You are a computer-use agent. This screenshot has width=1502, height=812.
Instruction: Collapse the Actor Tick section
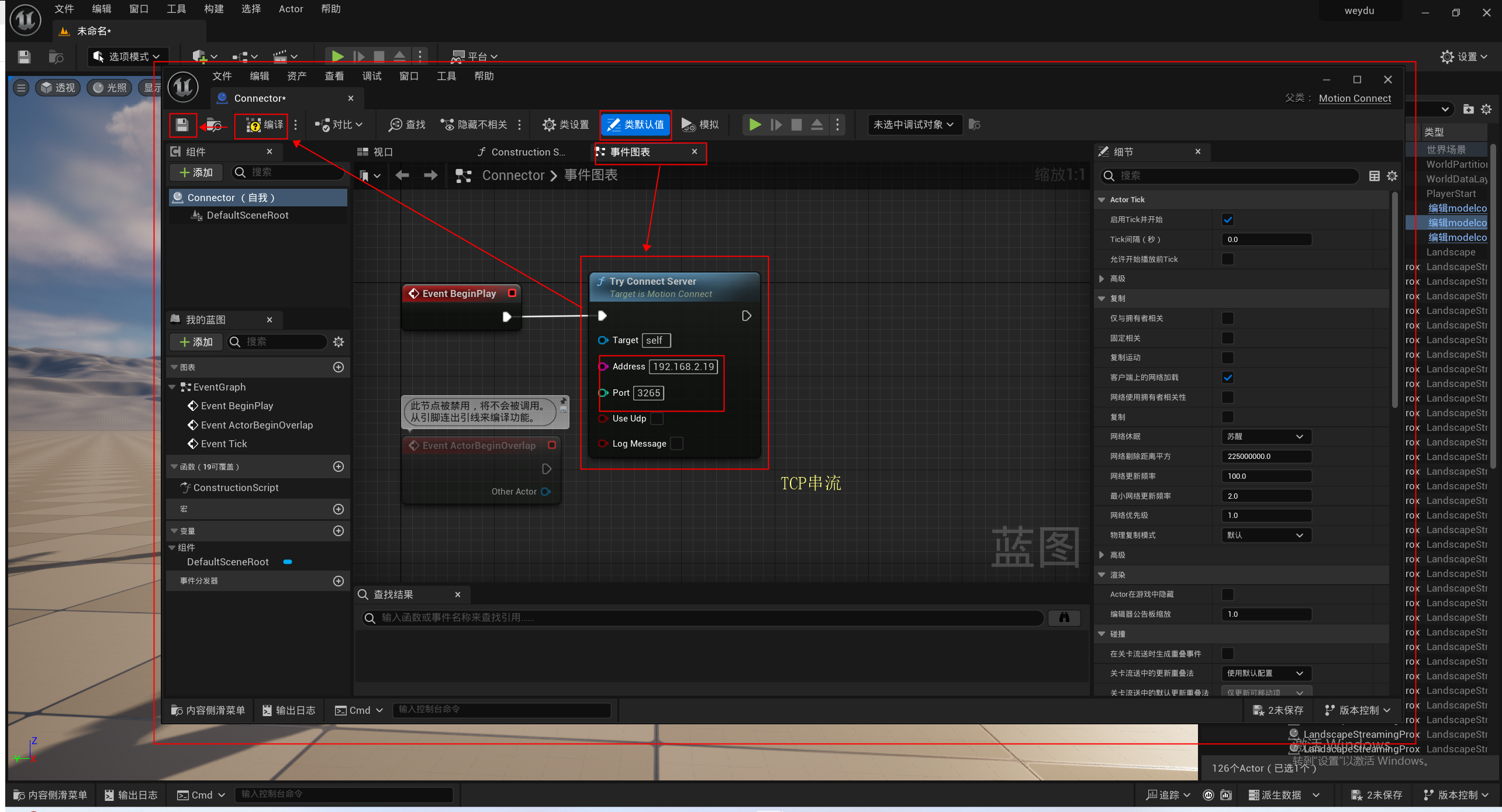coord(1102,200)
